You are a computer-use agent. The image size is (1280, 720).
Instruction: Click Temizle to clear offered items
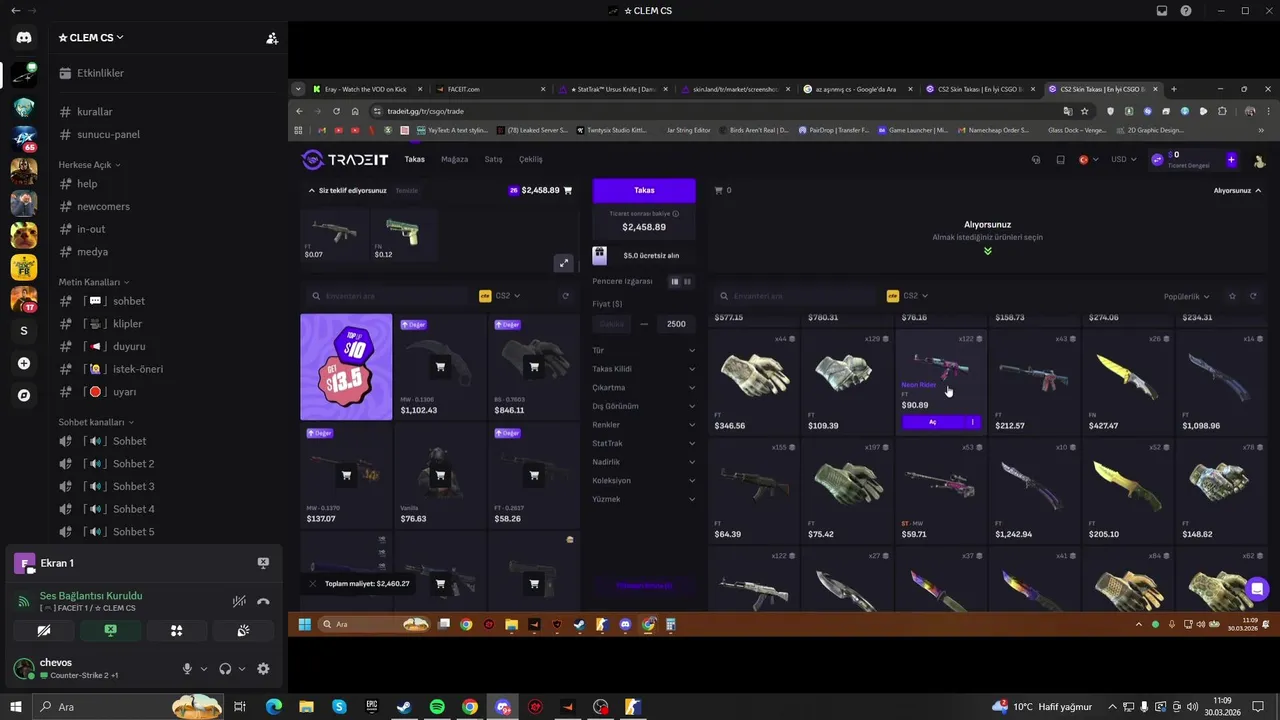(x=407, y=190)
